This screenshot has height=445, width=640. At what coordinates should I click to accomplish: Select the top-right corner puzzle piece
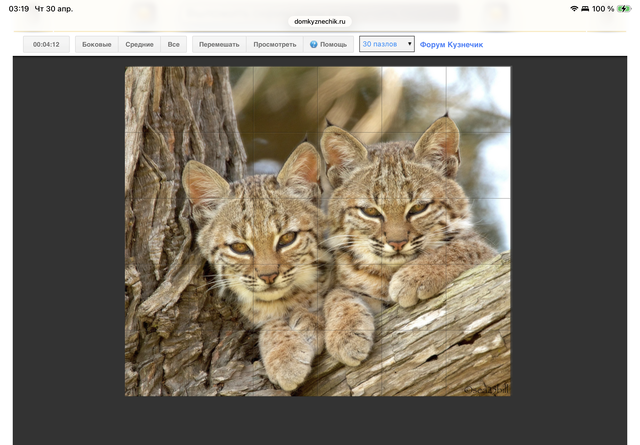click(x=478, y=99)
